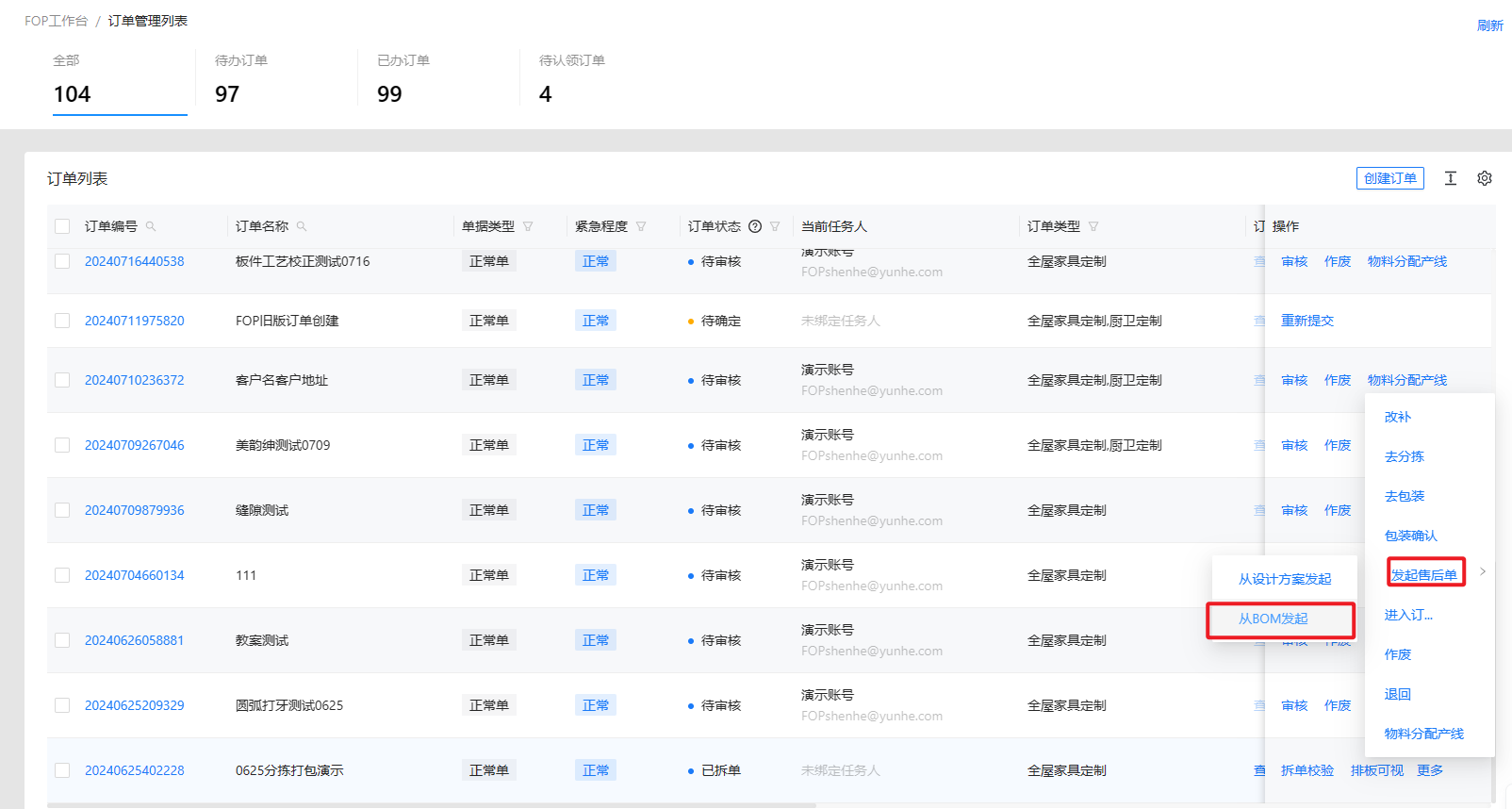Open the filter dropdown for 订单状态 column
The image size is (1512, 809).
(x=775, y=226)
